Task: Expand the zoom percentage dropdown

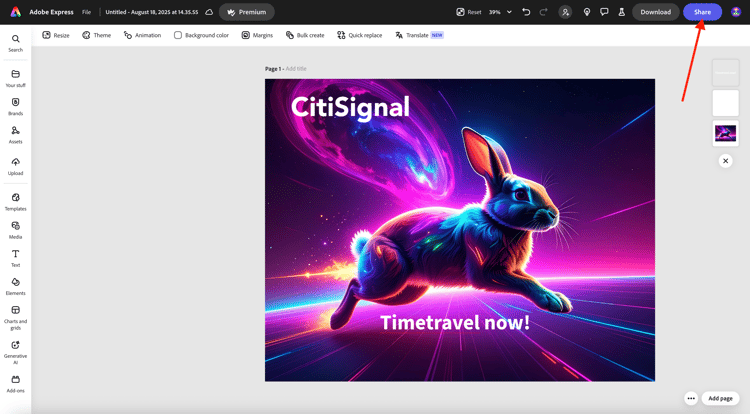Action: (509, 12)
